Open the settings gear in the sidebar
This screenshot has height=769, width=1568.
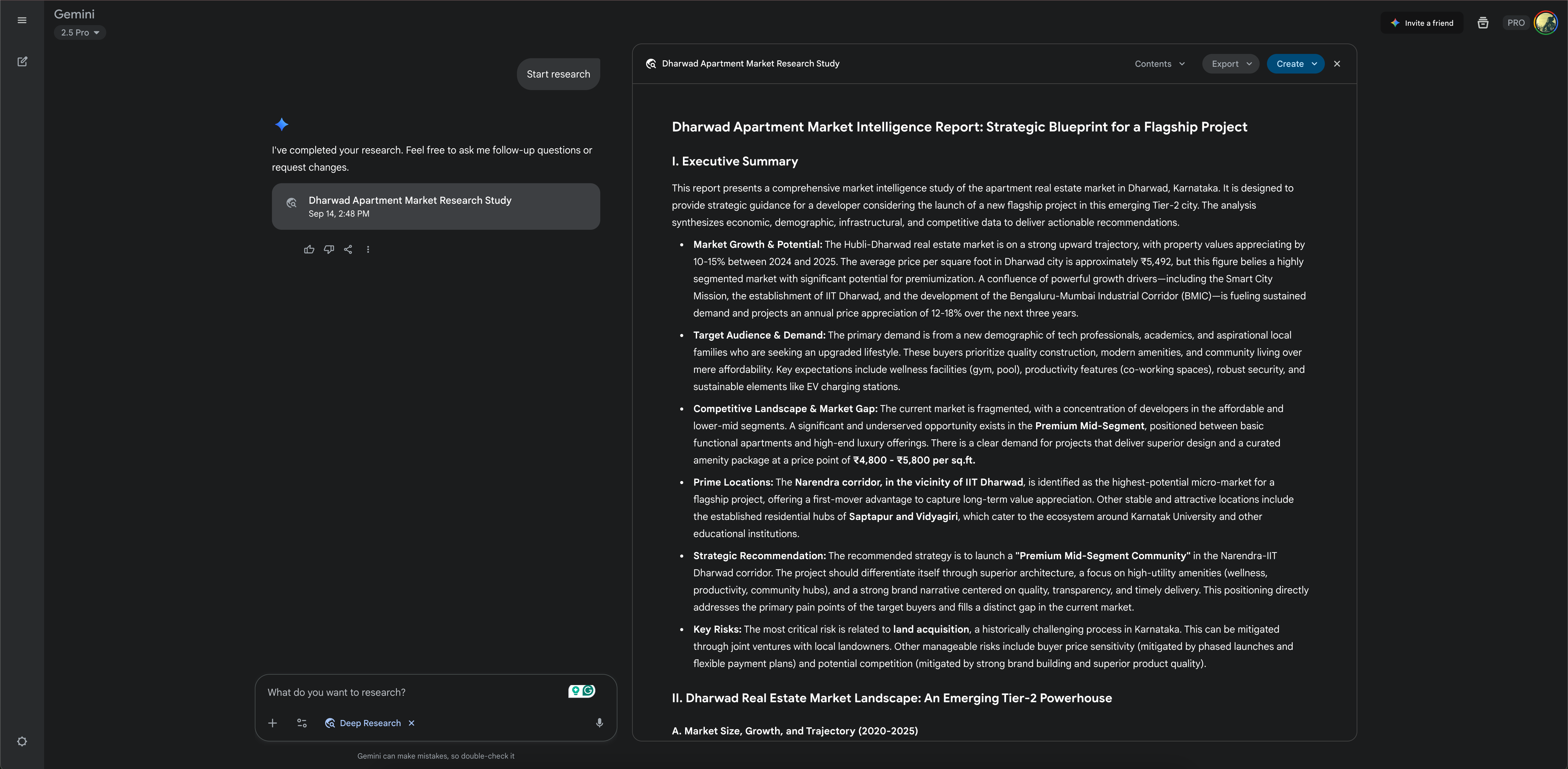22,741
